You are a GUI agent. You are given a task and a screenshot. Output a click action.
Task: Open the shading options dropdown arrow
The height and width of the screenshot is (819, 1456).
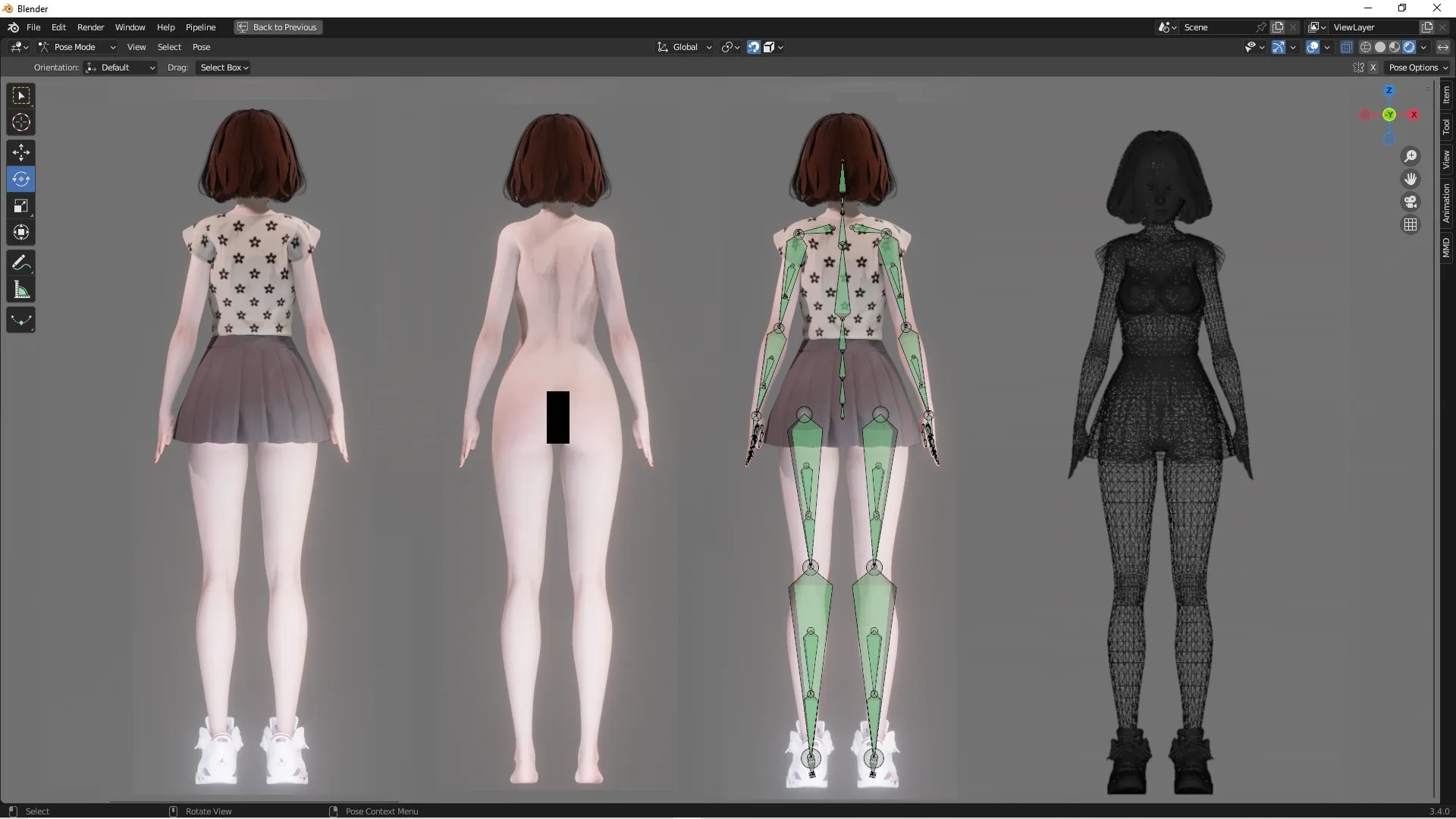tap(1423, 47)
